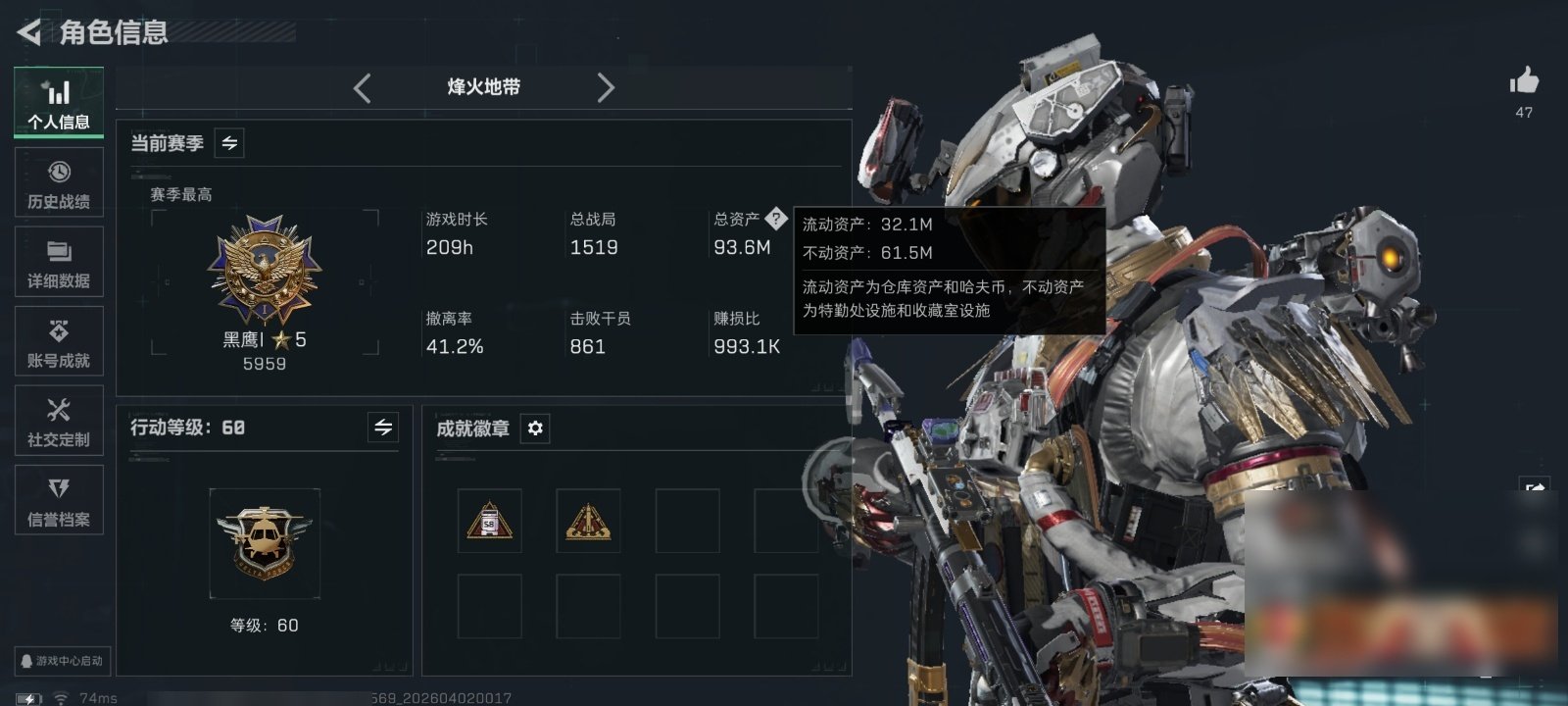
Task: Open 信誉档案 sidebar section
Action: (59, 500)
